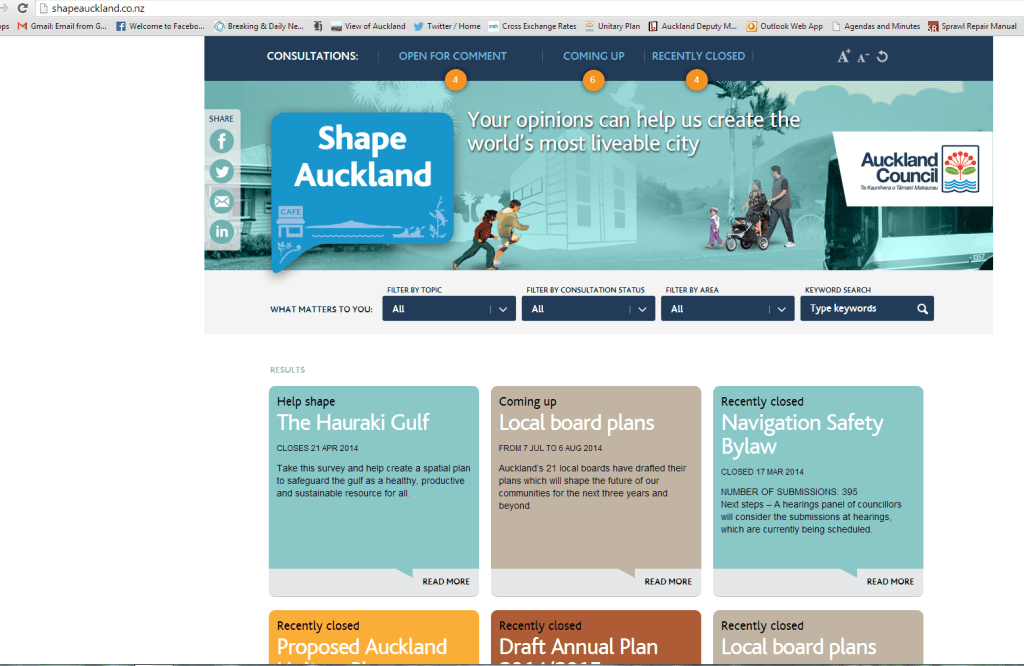1024x666 pixels.
Task: Click Read More for Local board plans
Action: click(667, 581)
